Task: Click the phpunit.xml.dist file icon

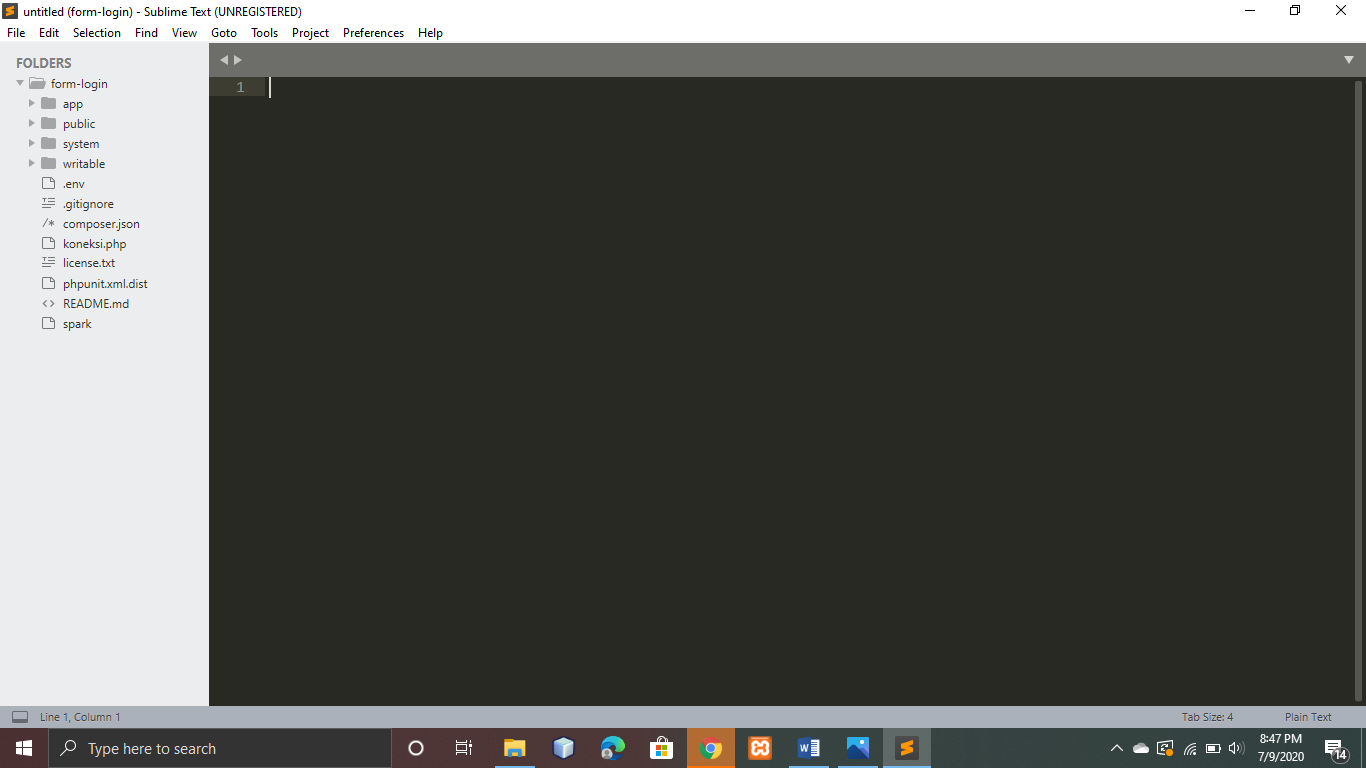Action: click(x=48, y=283)
